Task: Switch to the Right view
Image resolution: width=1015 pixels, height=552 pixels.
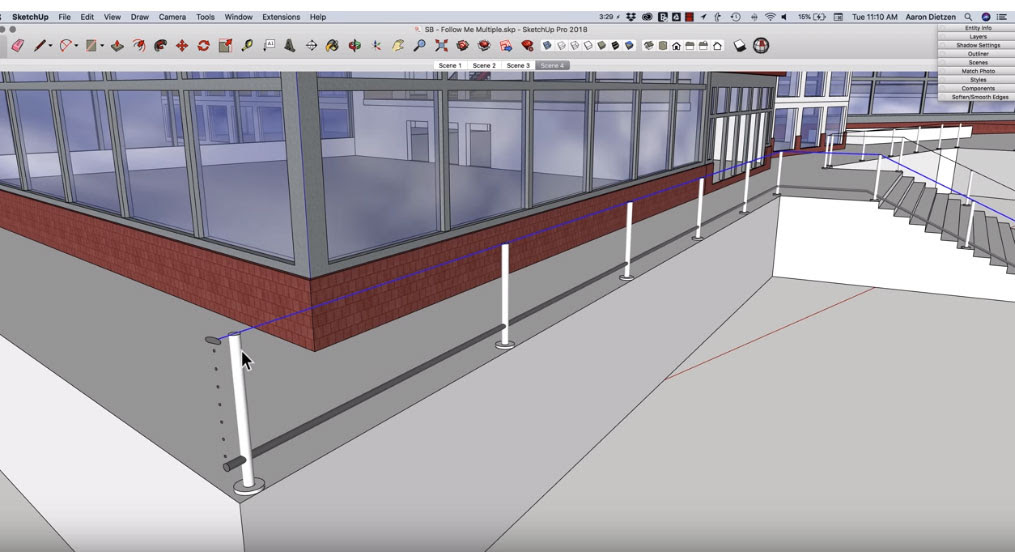Action: tap(690, 45)
